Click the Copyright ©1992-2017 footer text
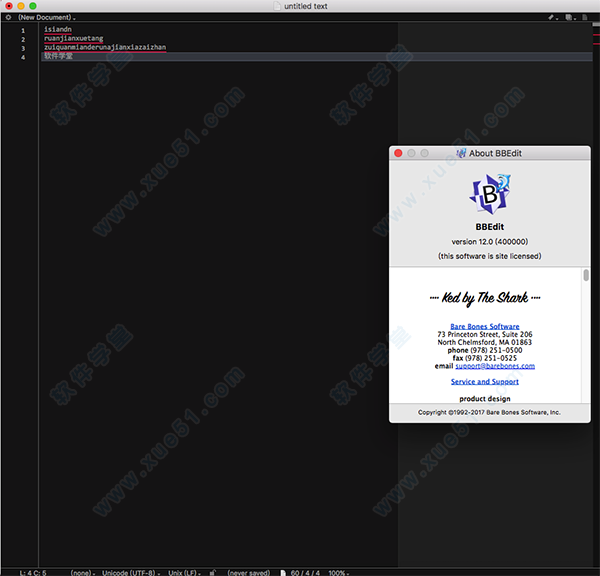Screen dimensions: 600x576 pos(489,412)
